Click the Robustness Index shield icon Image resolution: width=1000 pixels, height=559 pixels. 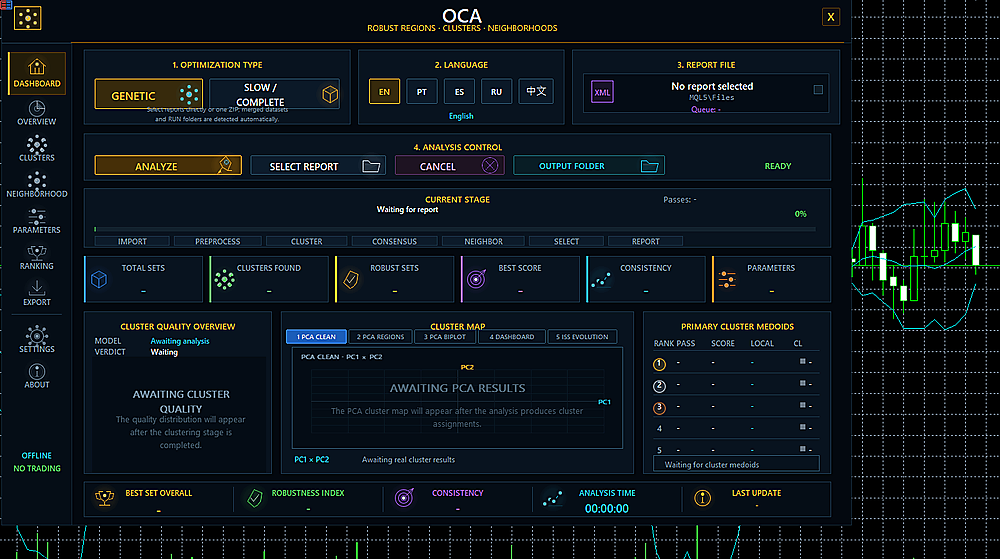click(x=254, y=498)
